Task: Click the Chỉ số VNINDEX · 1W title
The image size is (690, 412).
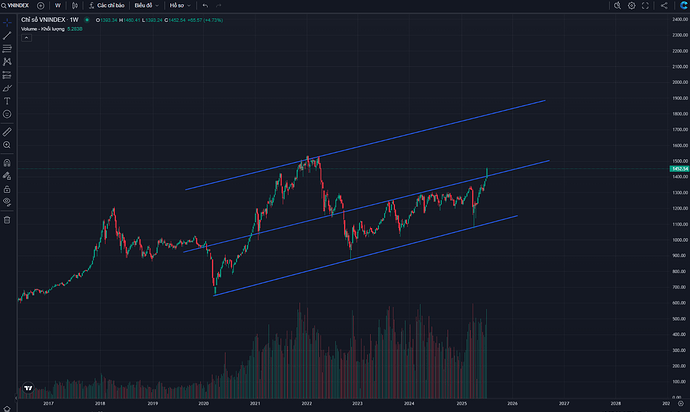Action: point(50,20)
